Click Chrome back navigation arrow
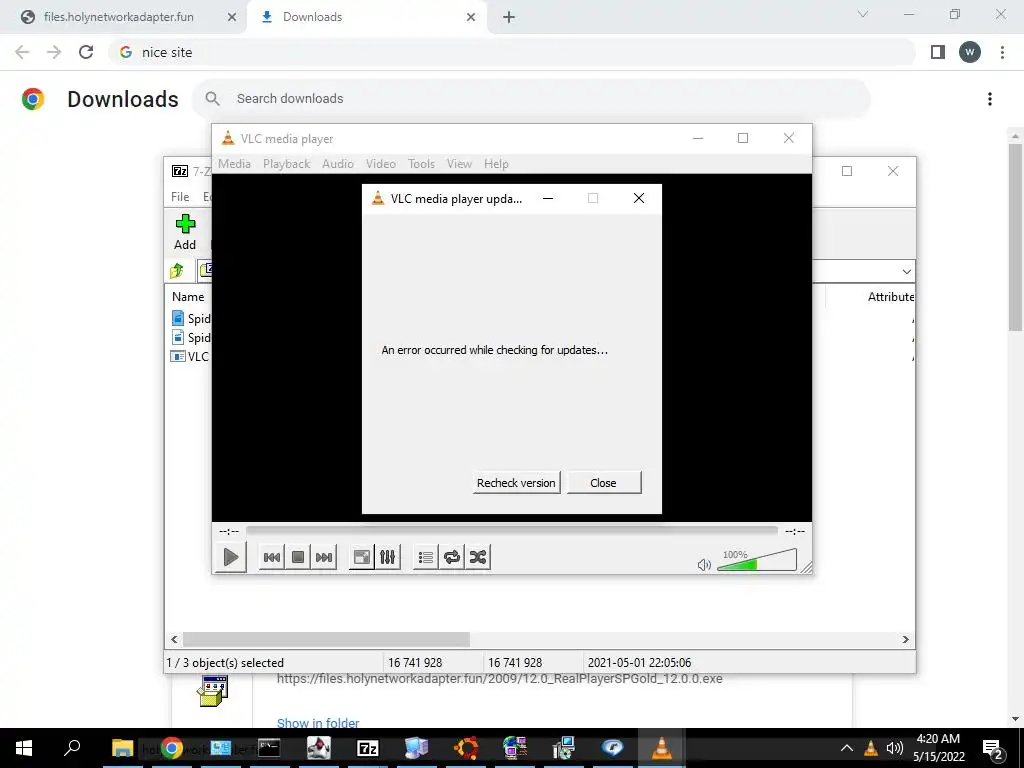This screenshot has height=768, width=1024. 22,52
